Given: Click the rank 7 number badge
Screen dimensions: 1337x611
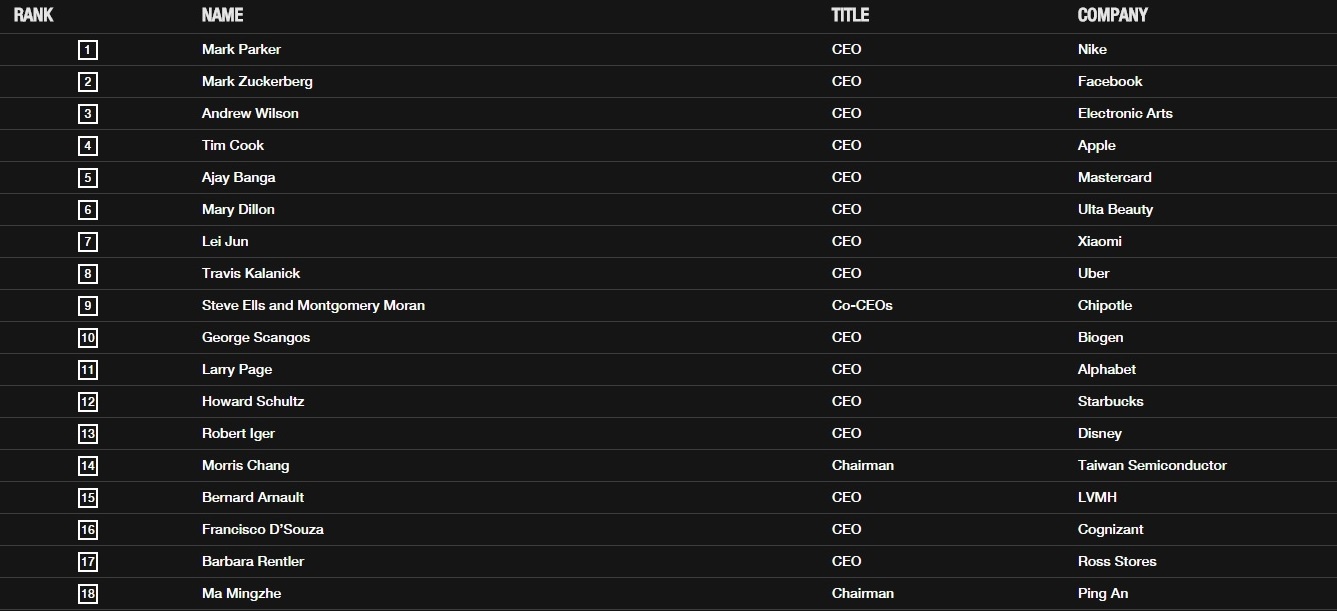Looking at the screenshot, I should click(88, 242).
